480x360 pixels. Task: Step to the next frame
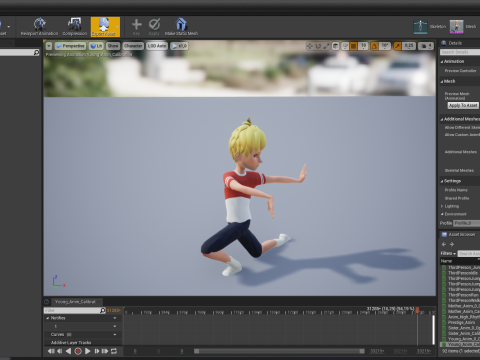pos(97,351)
